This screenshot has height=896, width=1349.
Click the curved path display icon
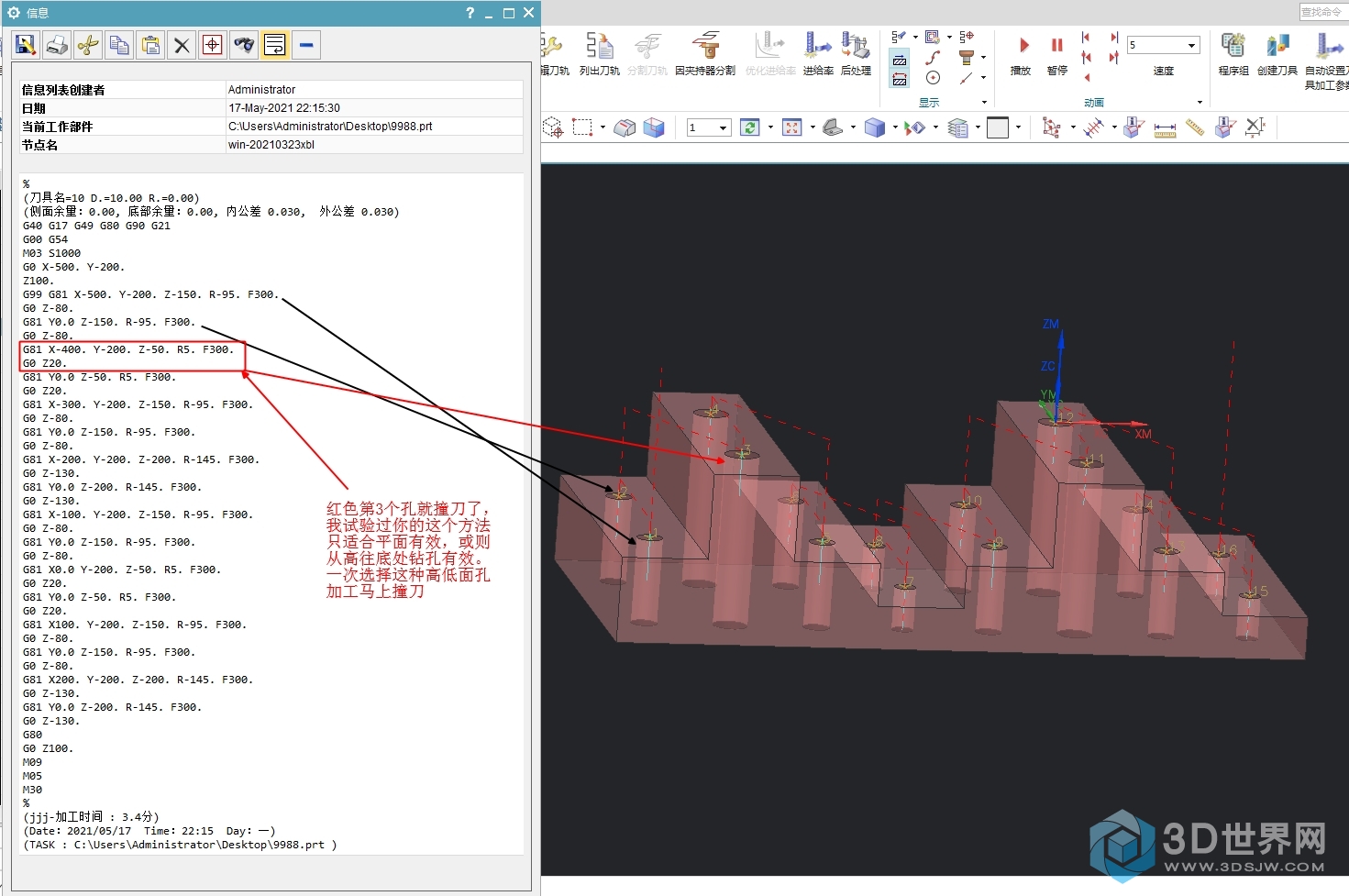coord(933,58)
